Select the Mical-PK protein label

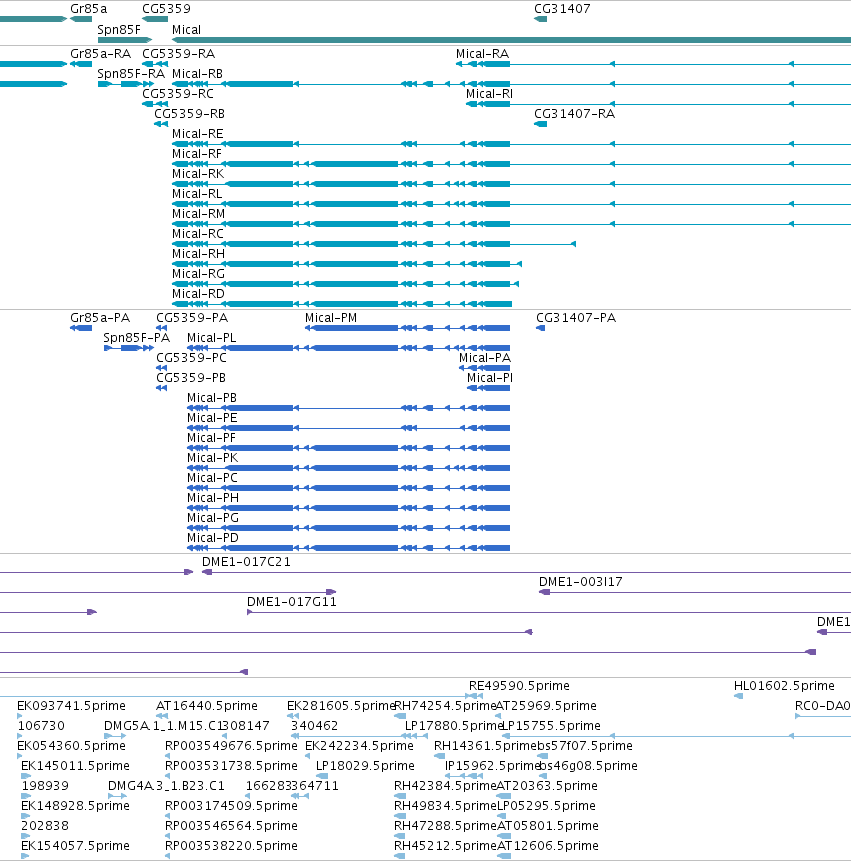coord(212,458)
